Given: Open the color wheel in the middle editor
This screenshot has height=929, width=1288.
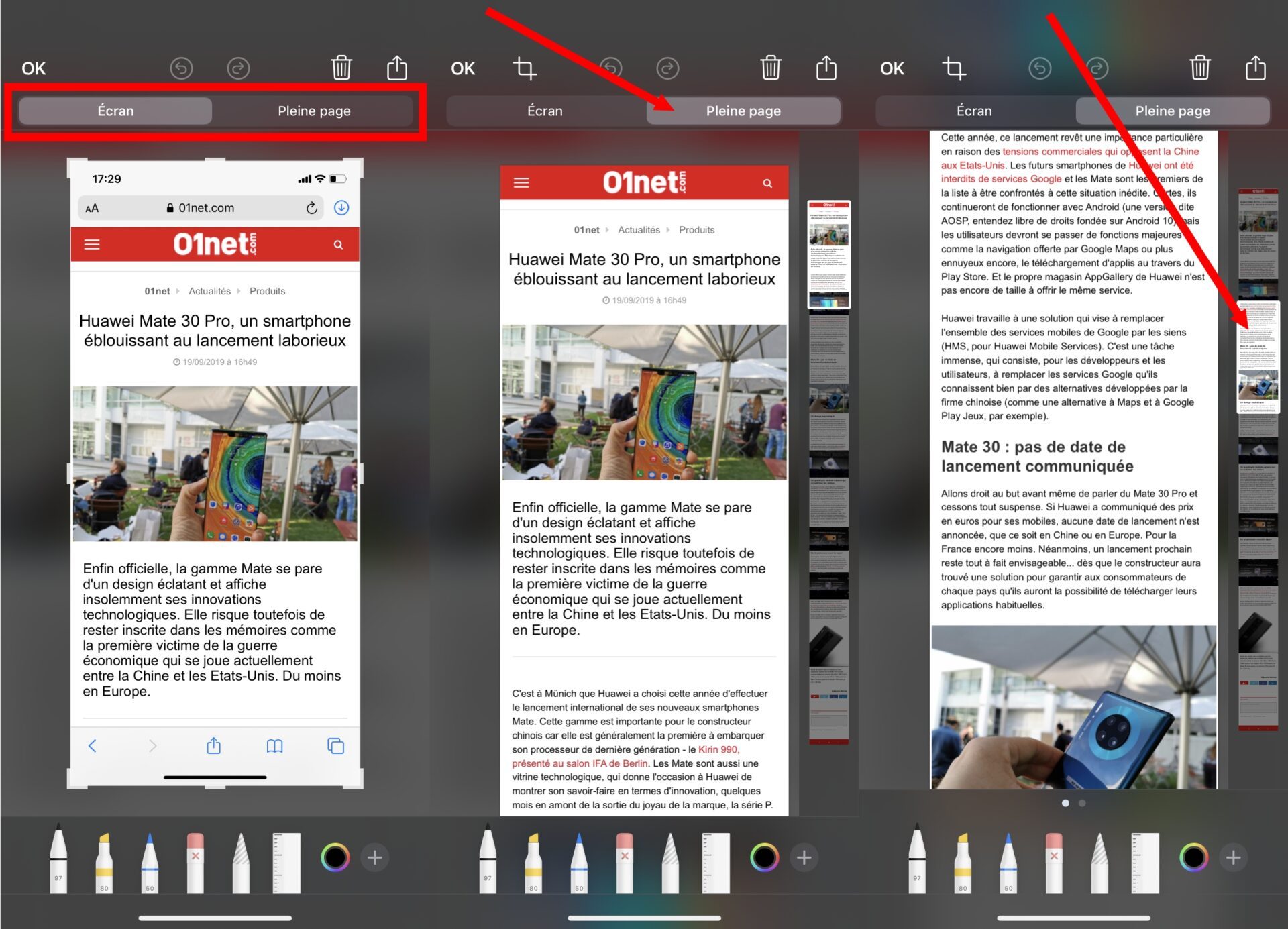Looking at the screenshot, I should click(x=765, y=857).
